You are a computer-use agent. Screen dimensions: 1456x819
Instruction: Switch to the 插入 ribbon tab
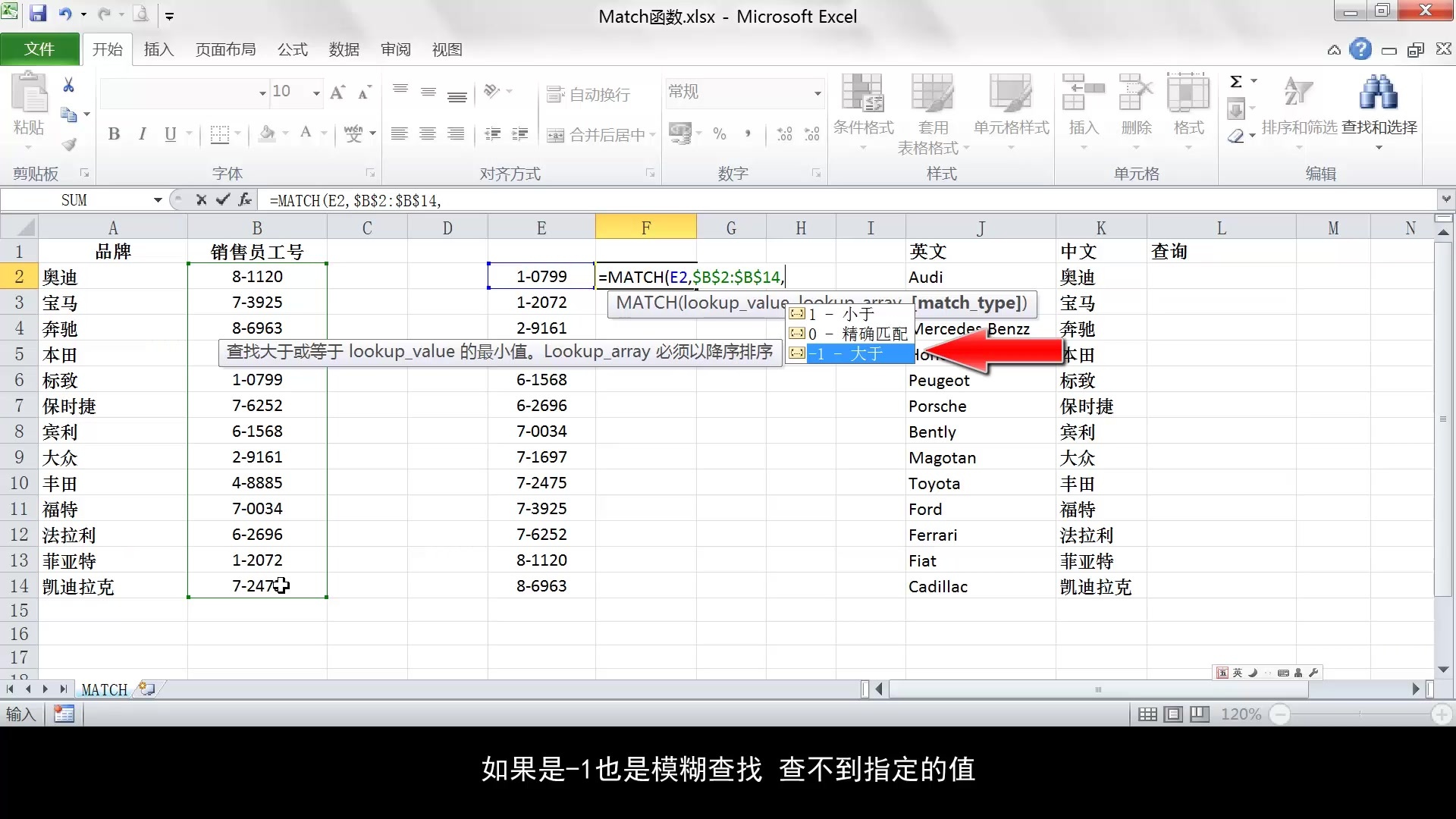(159, 49)
